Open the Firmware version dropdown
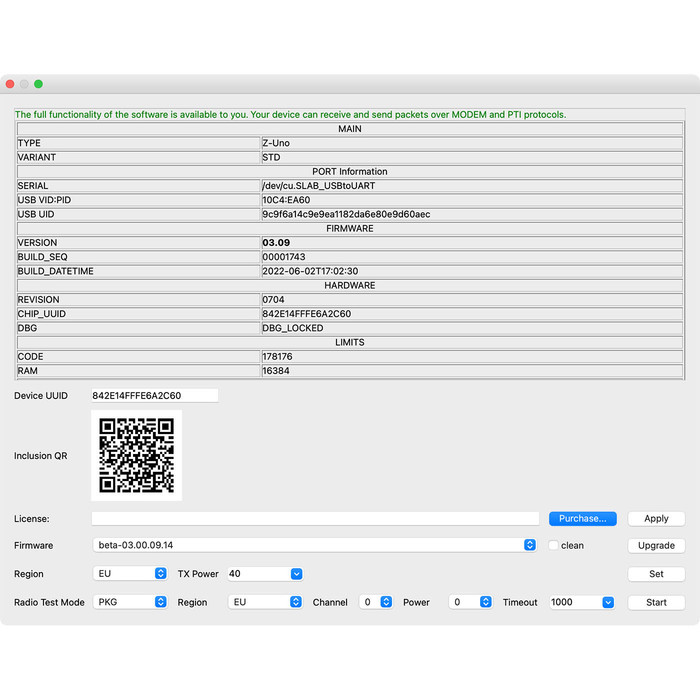 point(316,546)
